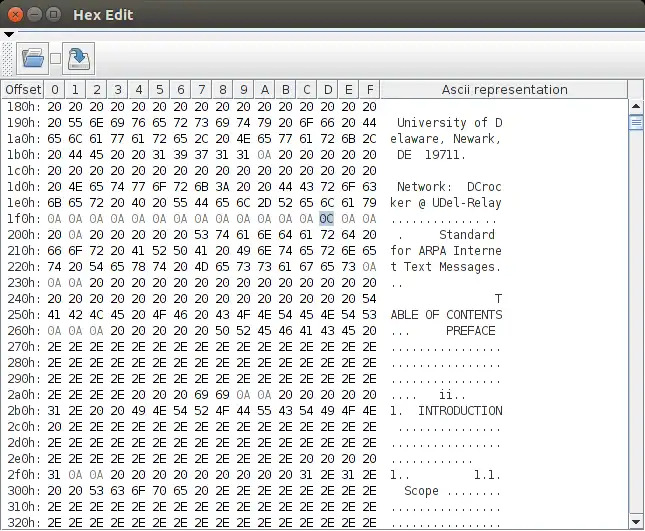
Task: Select byte 70 in row 300h
Action: pos(159,491)
